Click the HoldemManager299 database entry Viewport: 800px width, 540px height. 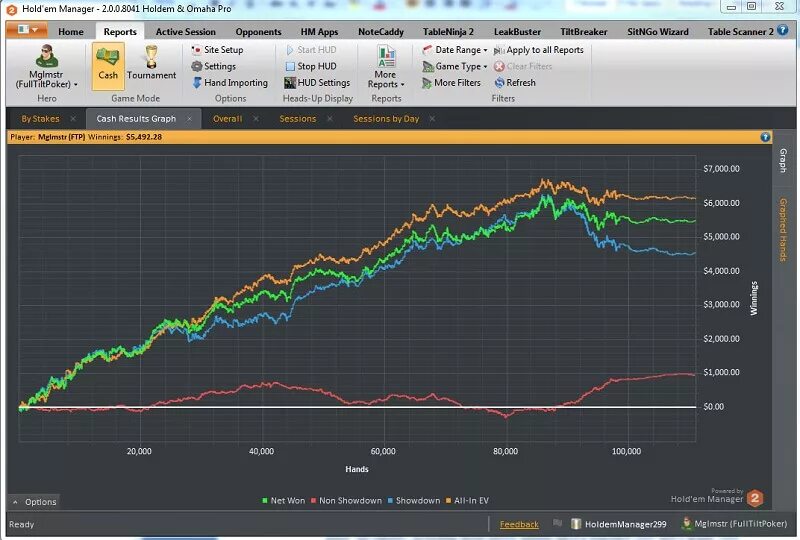coord(619,524)
